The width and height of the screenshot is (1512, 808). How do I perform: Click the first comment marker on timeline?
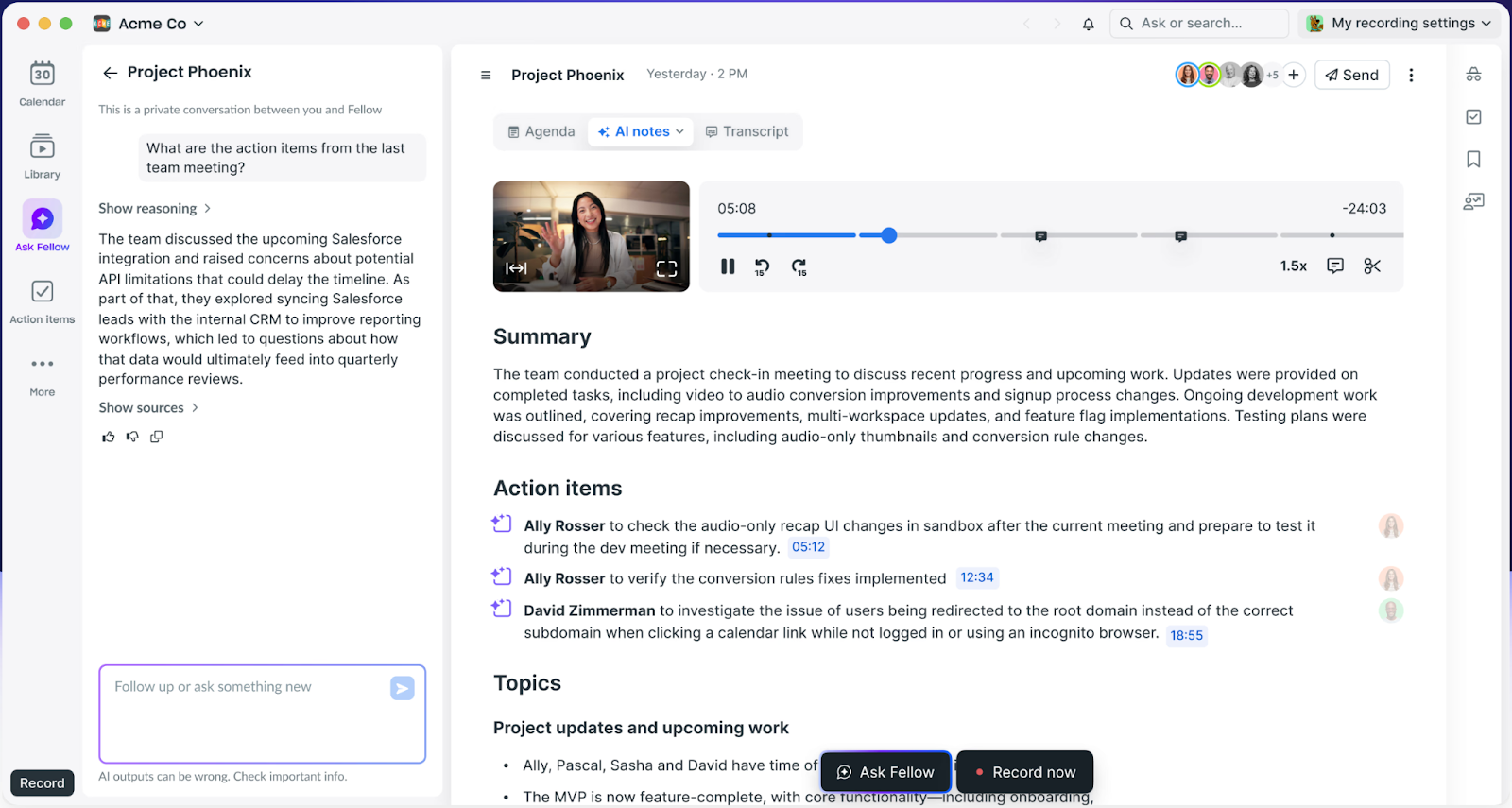[x=1040, y=236]
